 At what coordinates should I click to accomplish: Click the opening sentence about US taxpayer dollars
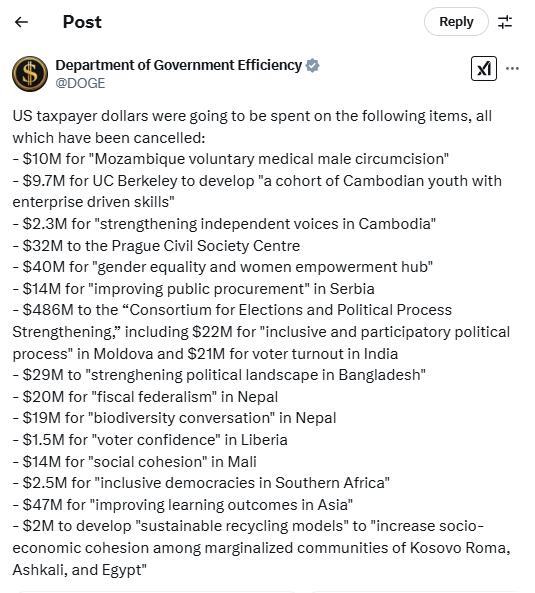(252, 127)
